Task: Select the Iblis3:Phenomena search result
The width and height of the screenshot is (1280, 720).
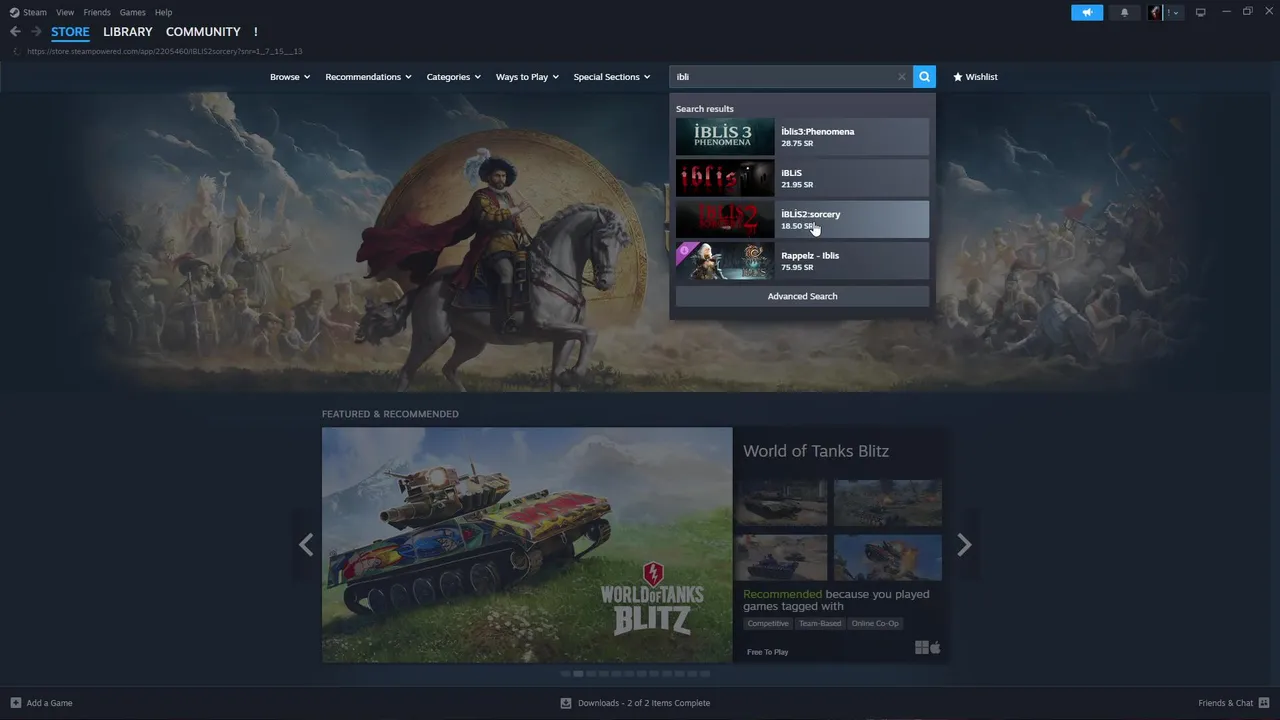Action: (802, 137)
